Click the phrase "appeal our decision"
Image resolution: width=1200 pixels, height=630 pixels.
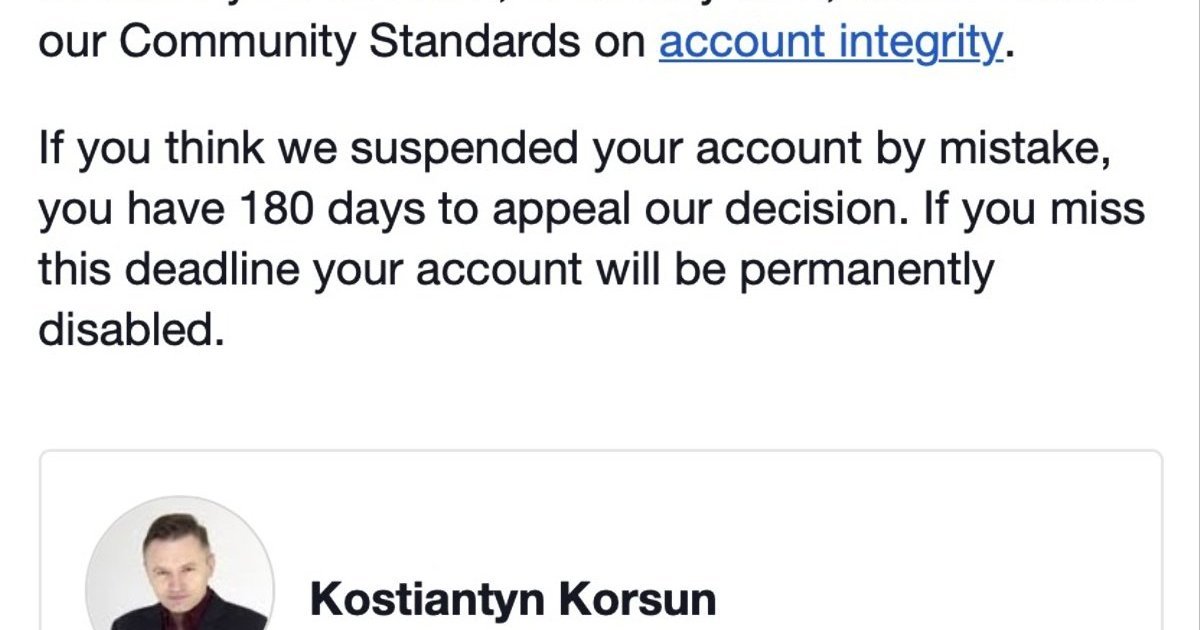(x=706, y=210)
